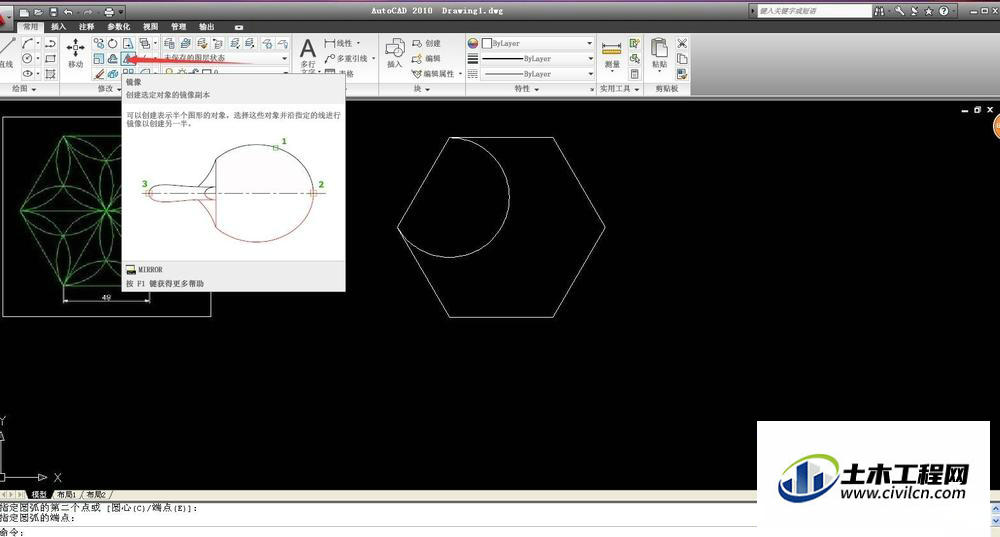Screen dimensions: 1000x537
Task: Expand the 实用工具 panel title
Action: pos(619,89)
